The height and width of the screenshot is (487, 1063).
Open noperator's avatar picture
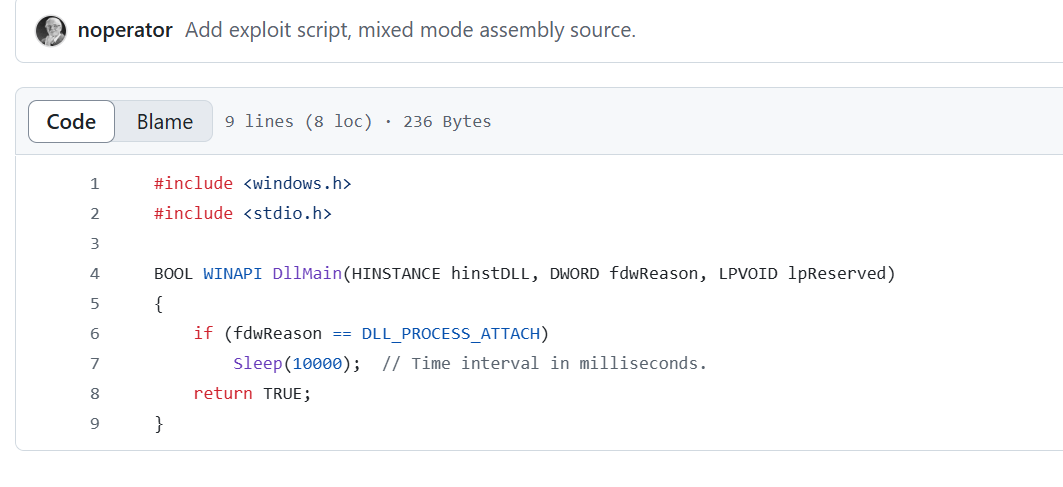(52, 31)
